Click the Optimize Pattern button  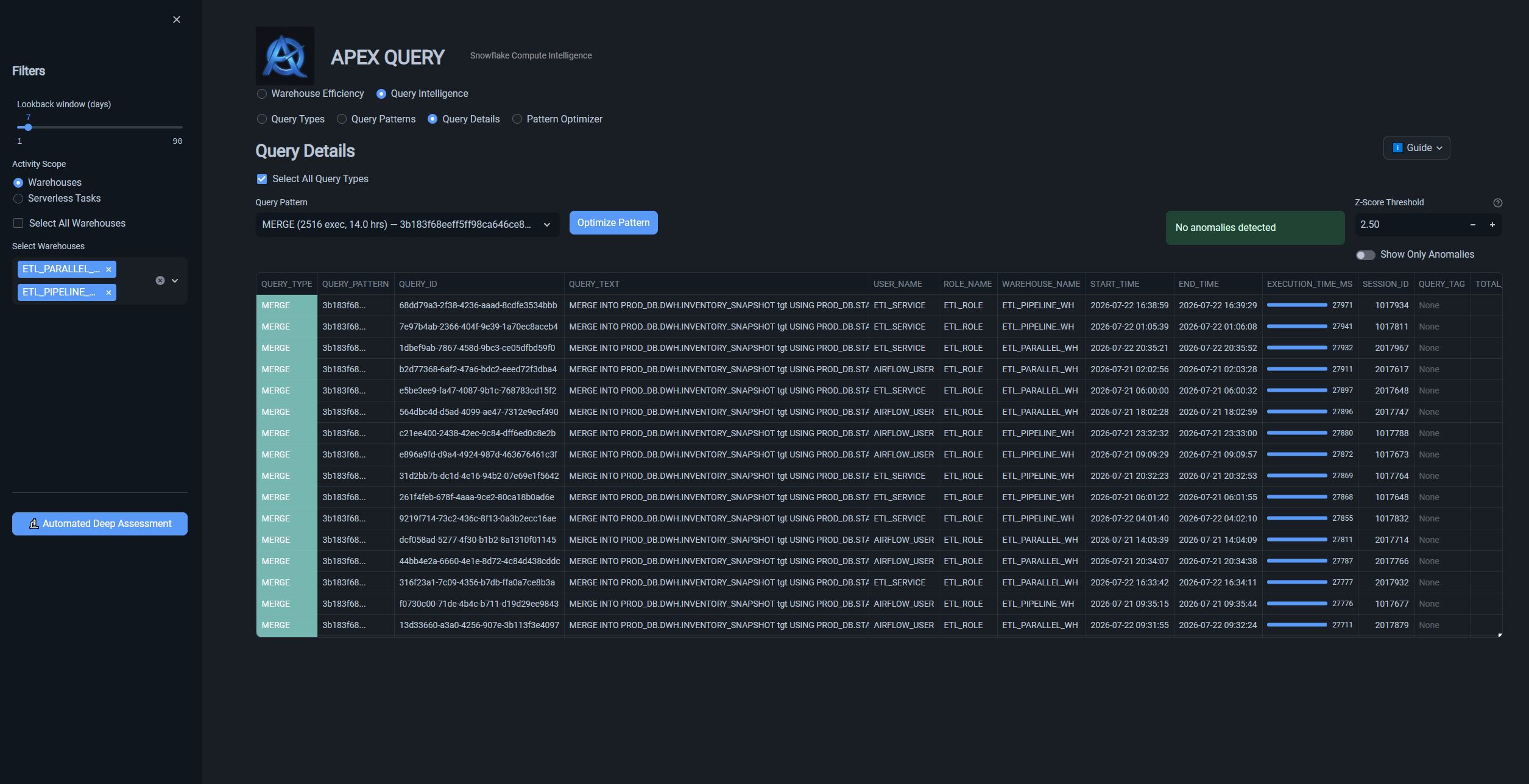pyautogui.click(x=613, y=223)
